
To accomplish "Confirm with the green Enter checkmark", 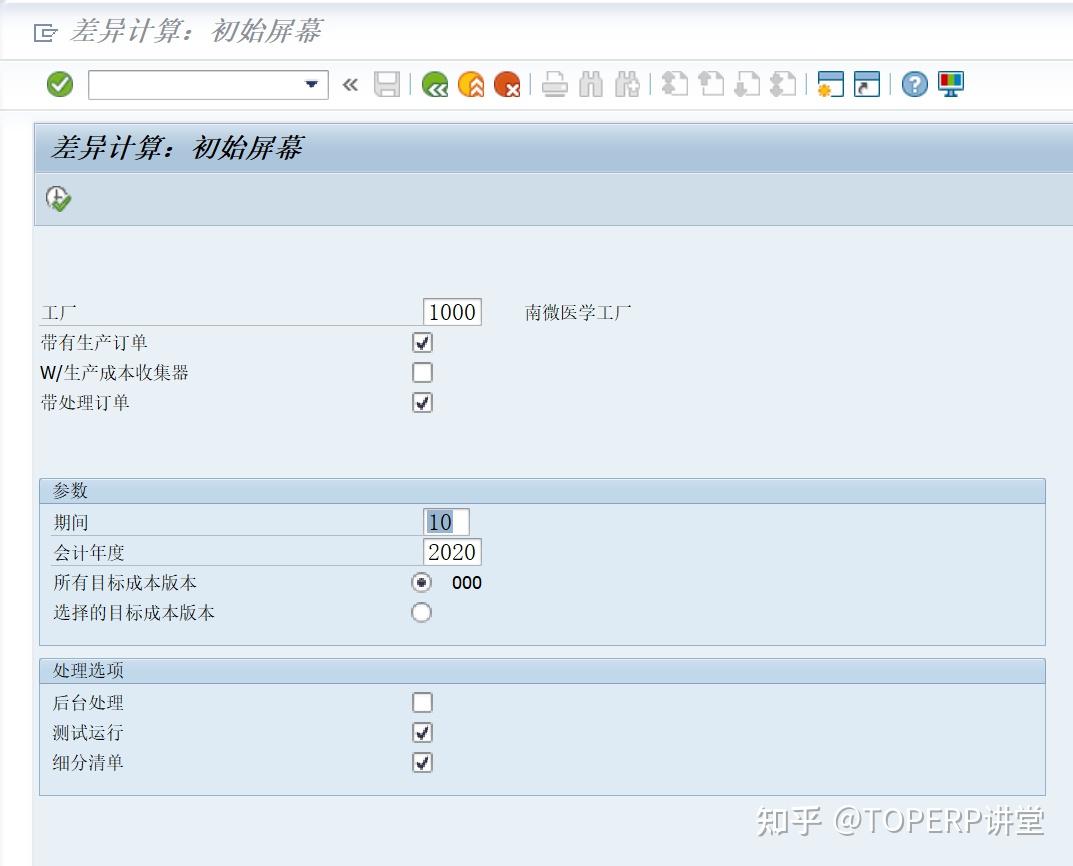I will click(59, 84).
